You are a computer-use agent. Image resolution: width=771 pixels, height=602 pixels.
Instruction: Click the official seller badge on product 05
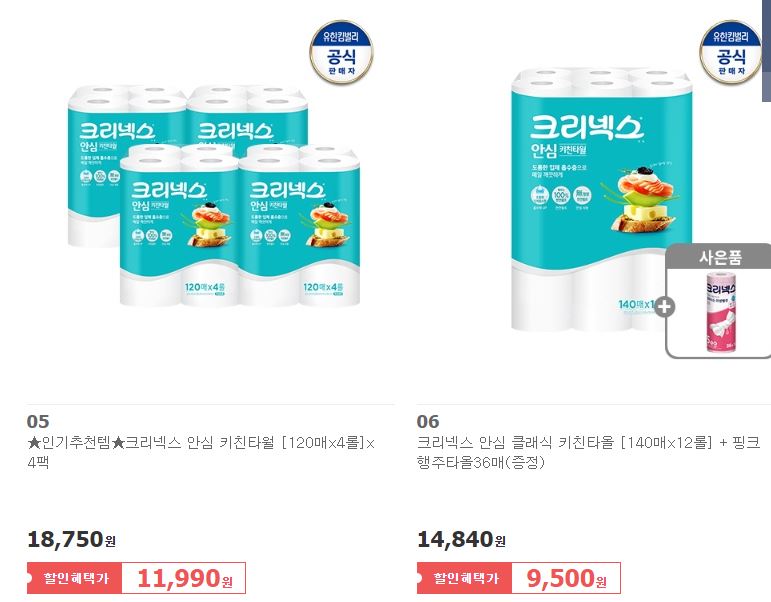341,52
